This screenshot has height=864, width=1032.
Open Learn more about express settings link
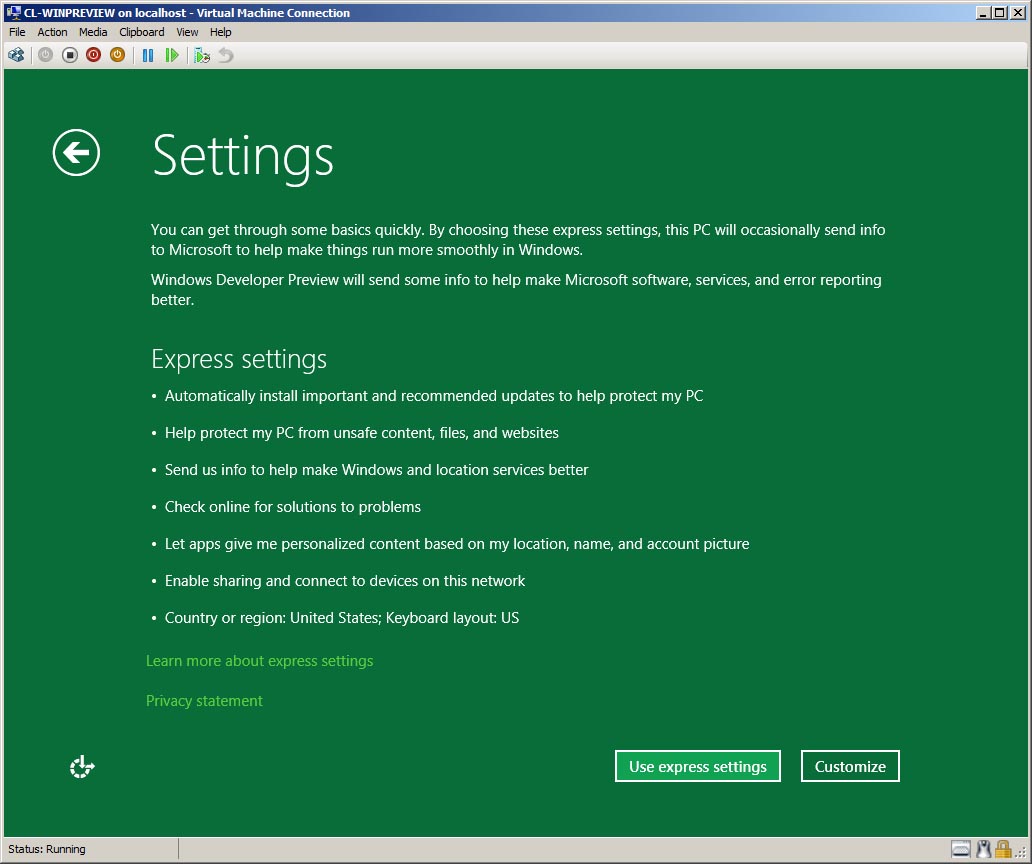[x=259, y=661]
